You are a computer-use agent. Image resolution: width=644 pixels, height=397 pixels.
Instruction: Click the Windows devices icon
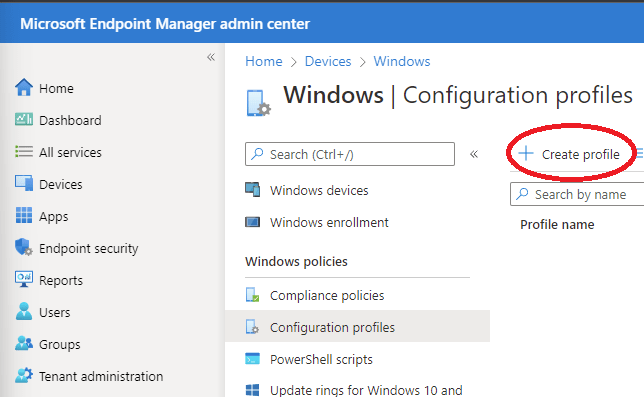pyautogui.click(x=253, y=190)
